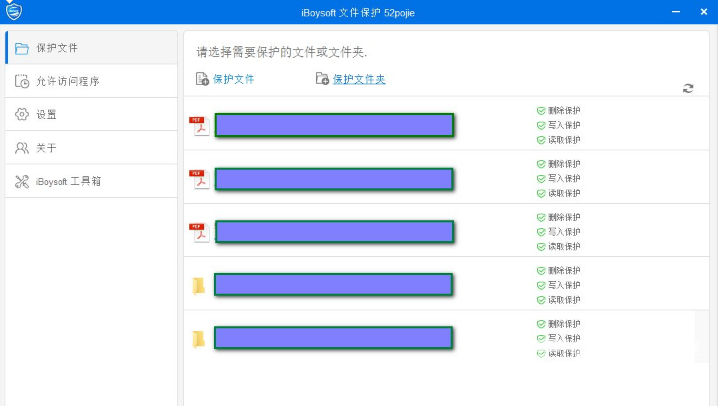
Task: Click the PDF icon of the first protected file
Action: click(x=199, y=125)
